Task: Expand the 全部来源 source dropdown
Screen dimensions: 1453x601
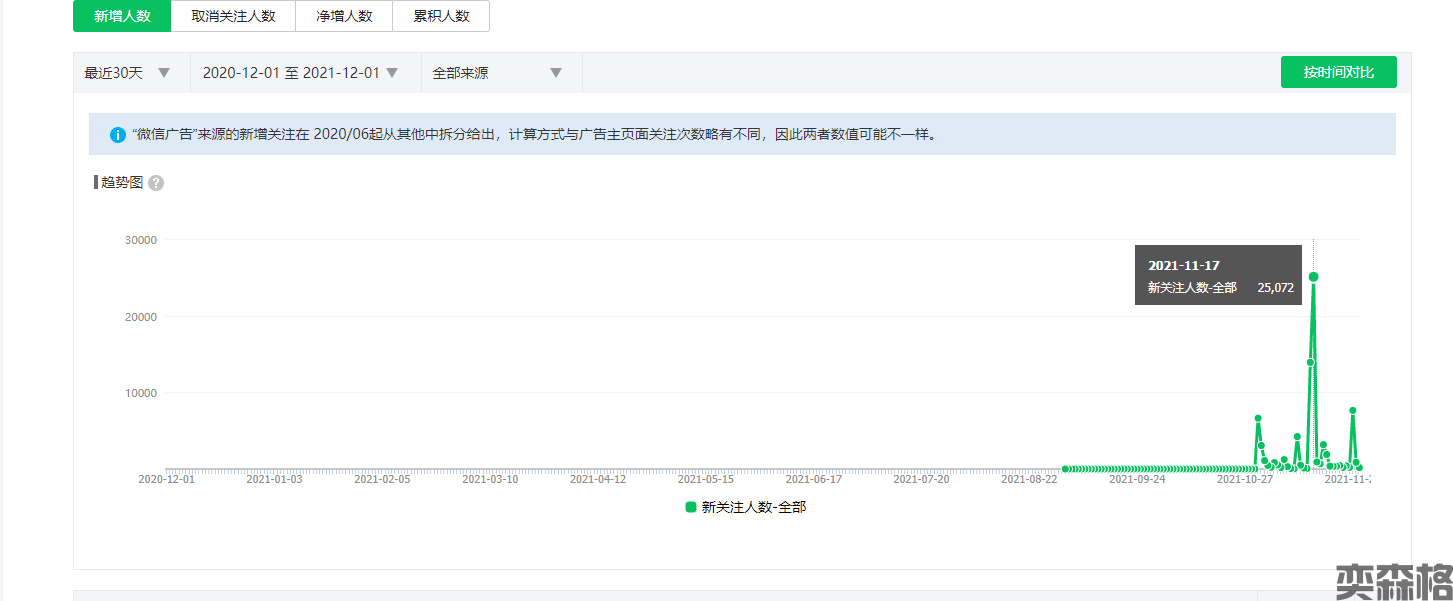Action: (x=498, y=73)
